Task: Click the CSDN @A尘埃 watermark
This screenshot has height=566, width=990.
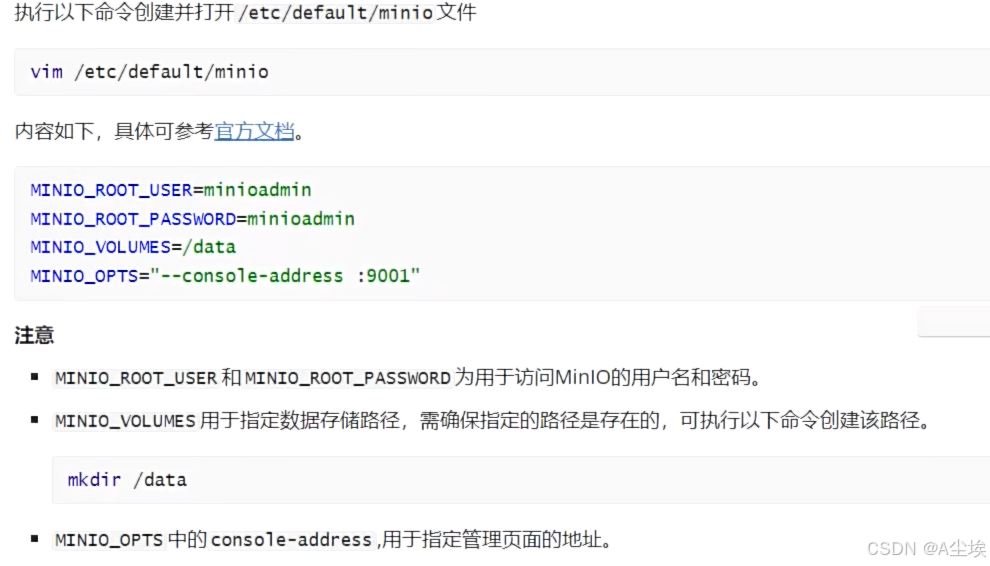Action: (925, 548)
